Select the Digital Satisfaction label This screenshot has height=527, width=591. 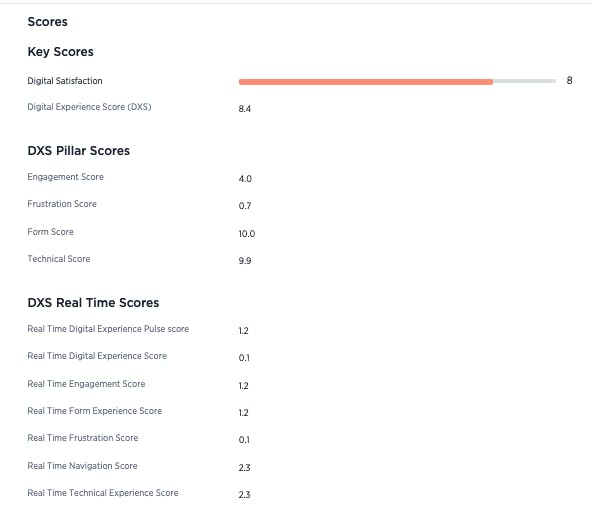point(65,81)
